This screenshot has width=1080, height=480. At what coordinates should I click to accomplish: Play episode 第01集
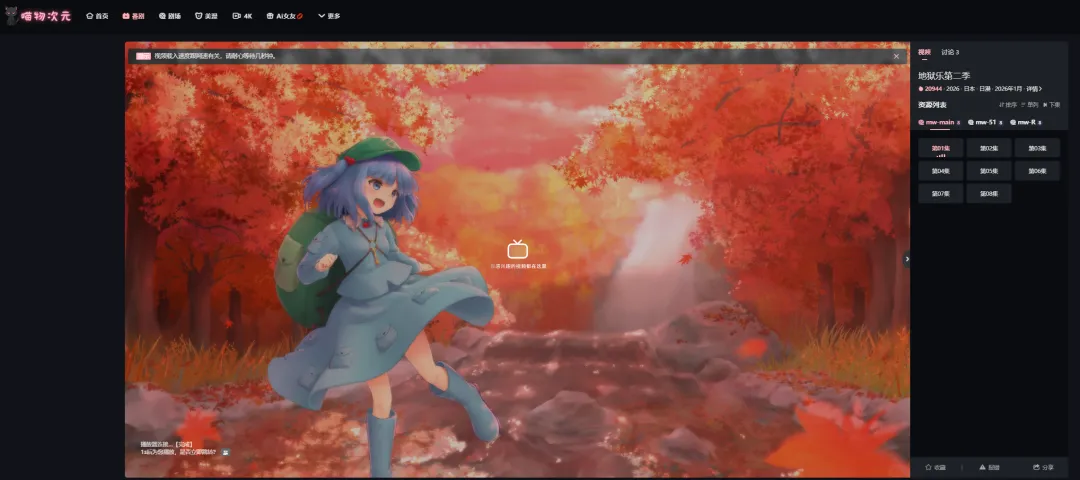940,148
